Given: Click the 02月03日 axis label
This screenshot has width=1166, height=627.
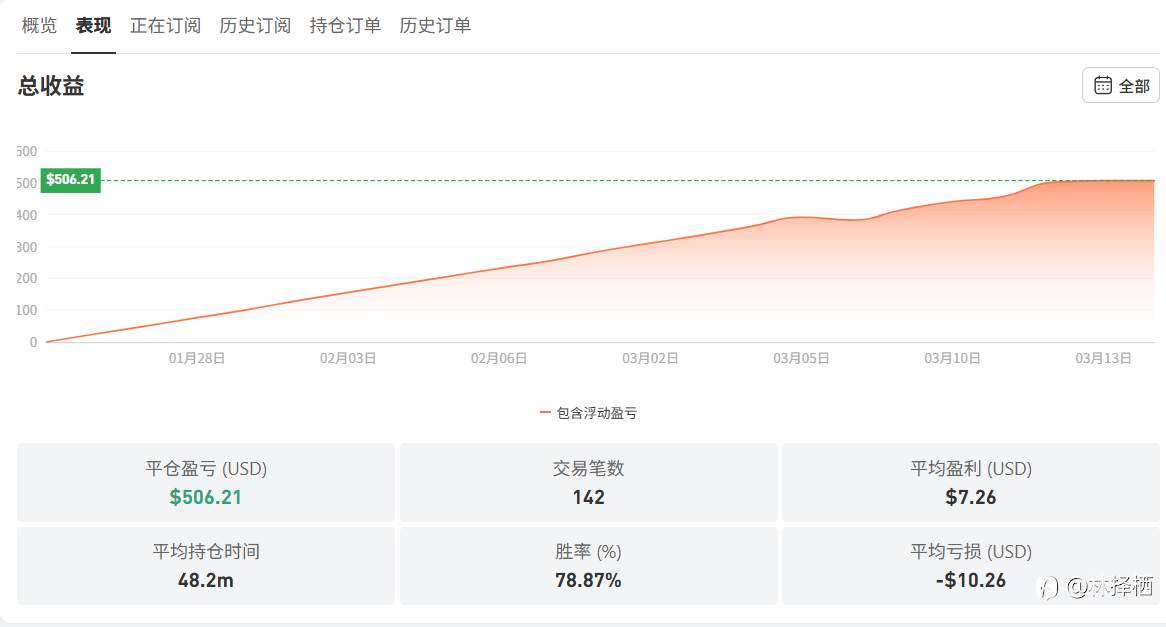Looking at the screenshot, I should point(348,358).
